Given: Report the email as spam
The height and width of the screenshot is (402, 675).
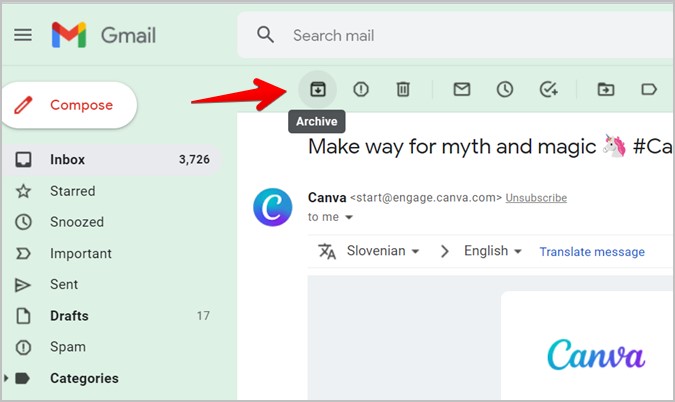Looking at the screenshot, I should [x=361, y=90].
